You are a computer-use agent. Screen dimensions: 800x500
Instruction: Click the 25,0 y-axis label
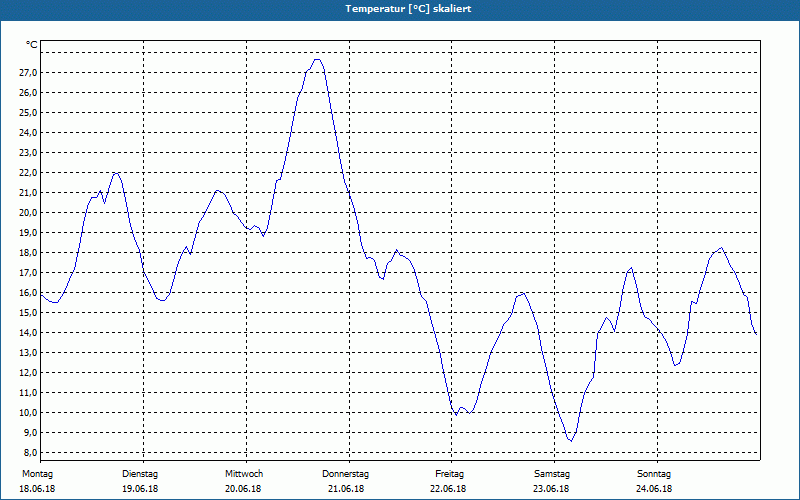click(x=28, y=112)
